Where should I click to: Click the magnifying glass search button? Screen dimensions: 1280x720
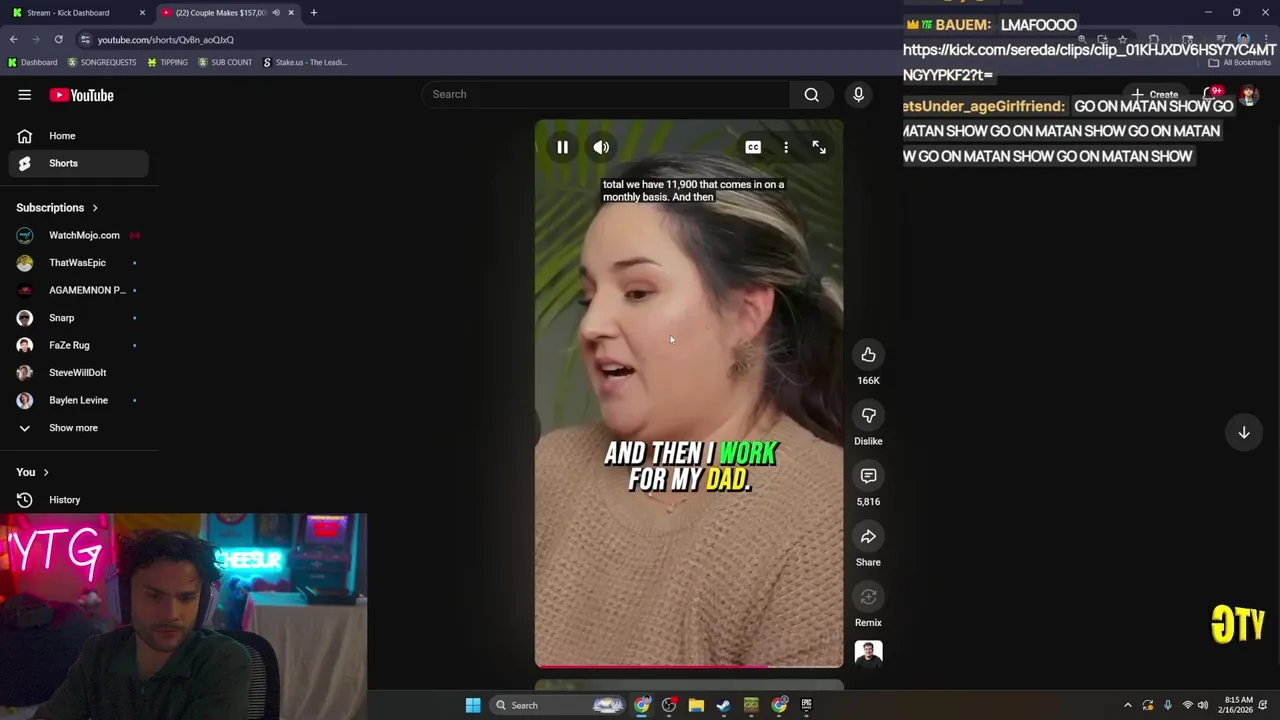click(811, 94)
